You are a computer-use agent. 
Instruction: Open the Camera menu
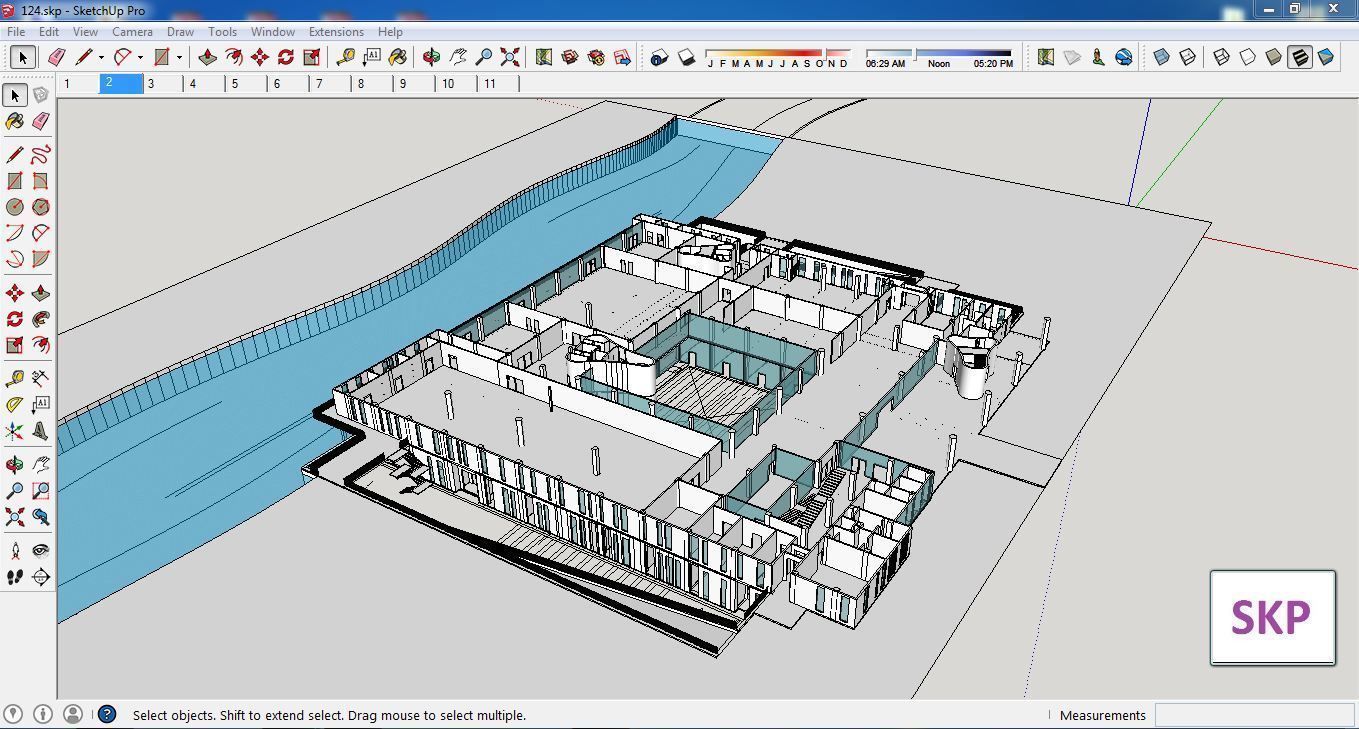(x=132, y=31)
